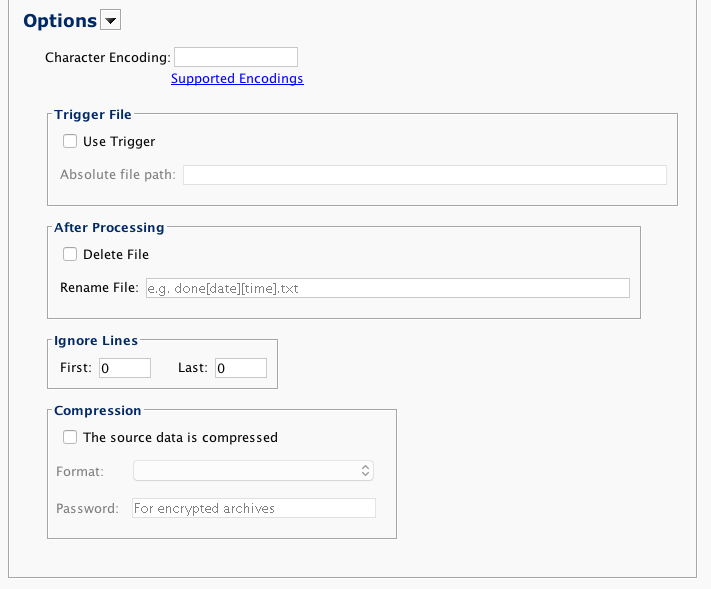Click the Format label text
The height and width of the screenshot is (589, 711).
(x=80, y=470)
